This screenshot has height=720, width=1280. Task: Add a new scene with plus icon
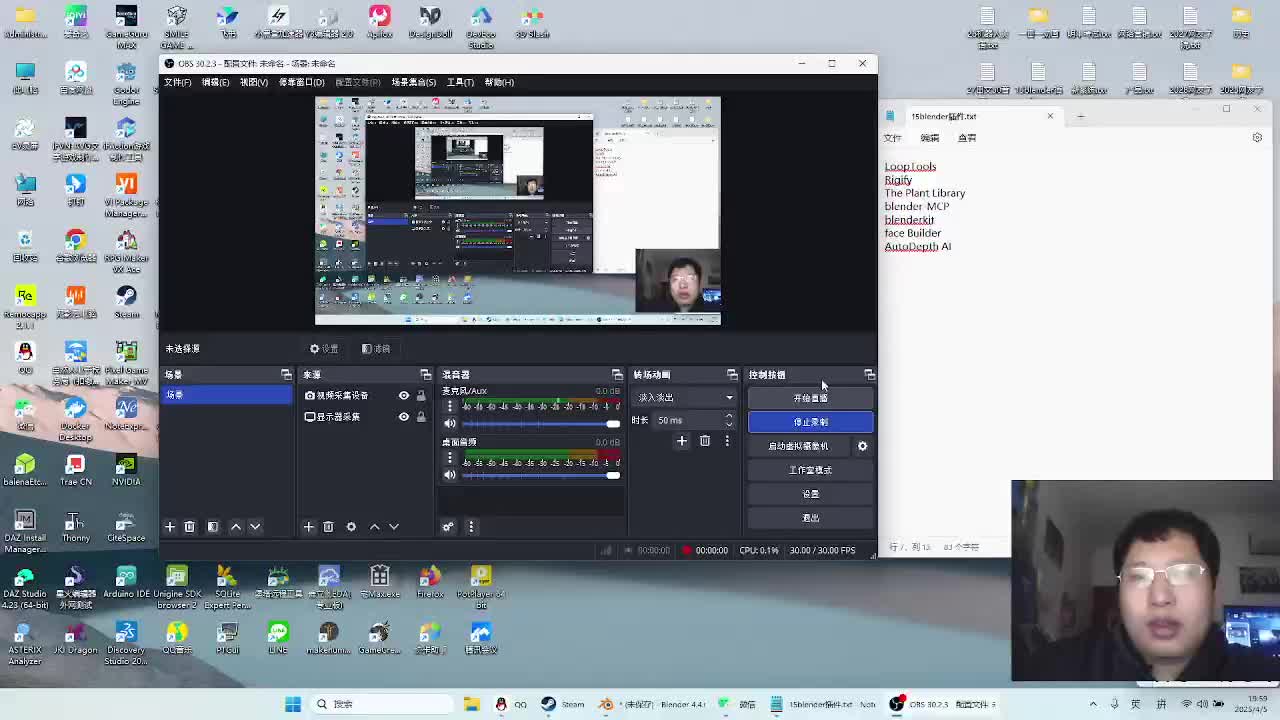click(x=170, y=527)
